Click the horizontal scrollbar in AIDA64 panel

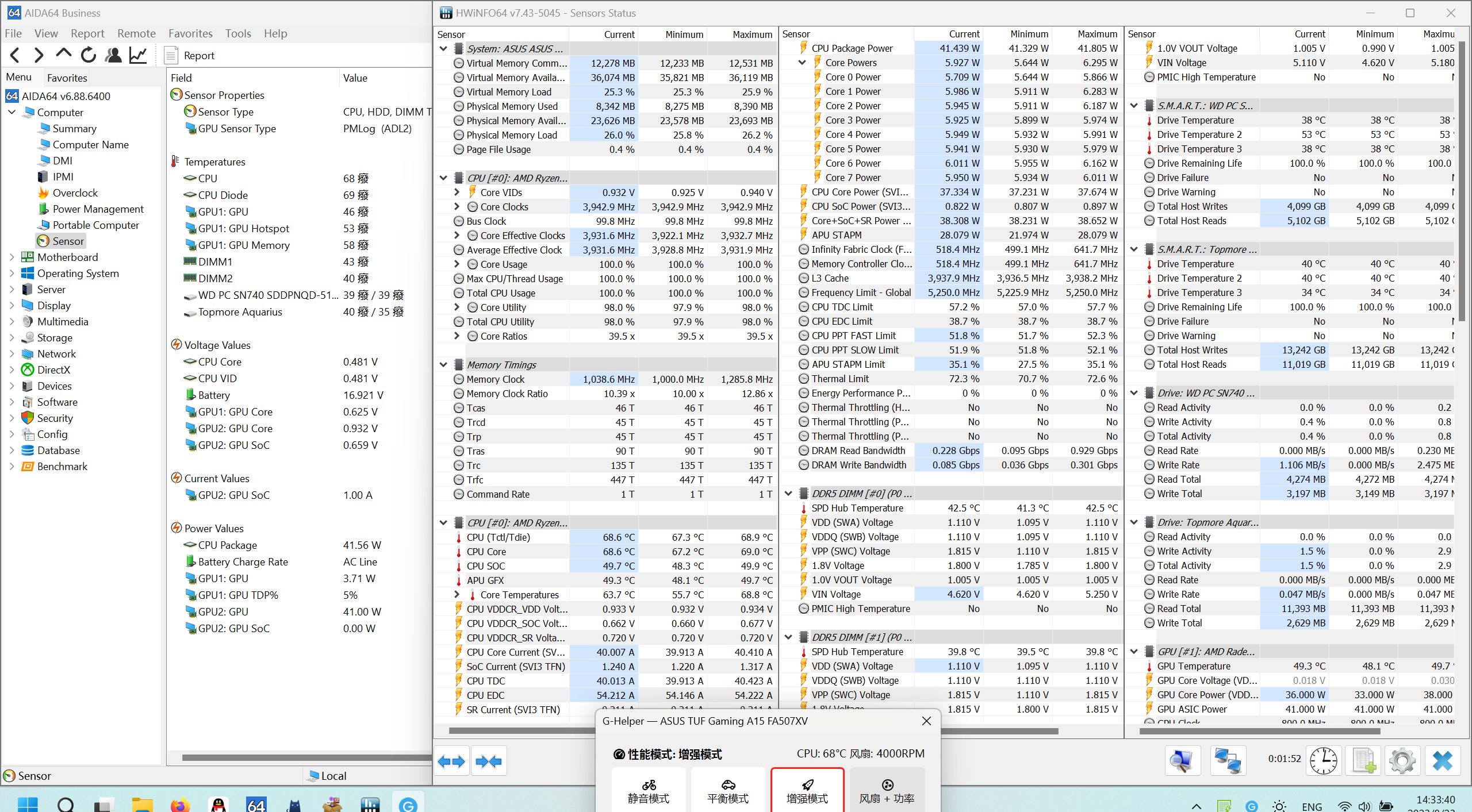click(x=305, y=757)
